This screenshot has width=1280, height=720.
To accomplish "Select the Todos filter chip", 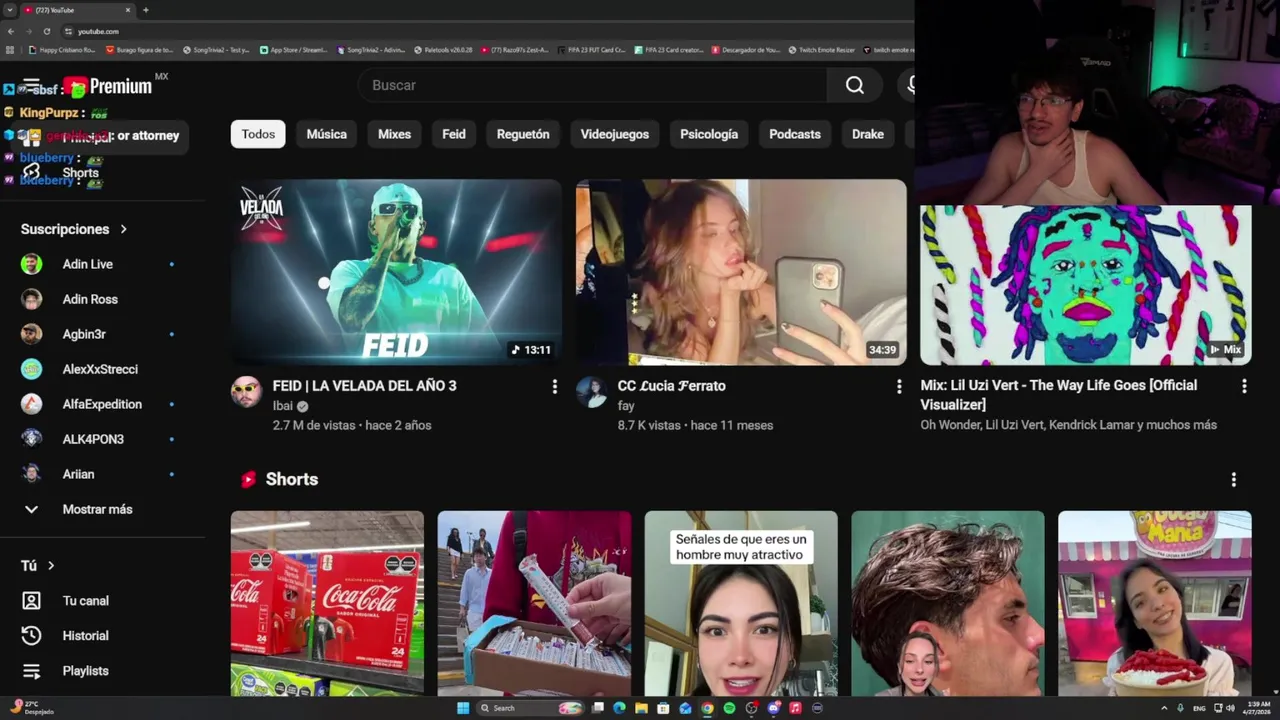I will tap(258, 134).
